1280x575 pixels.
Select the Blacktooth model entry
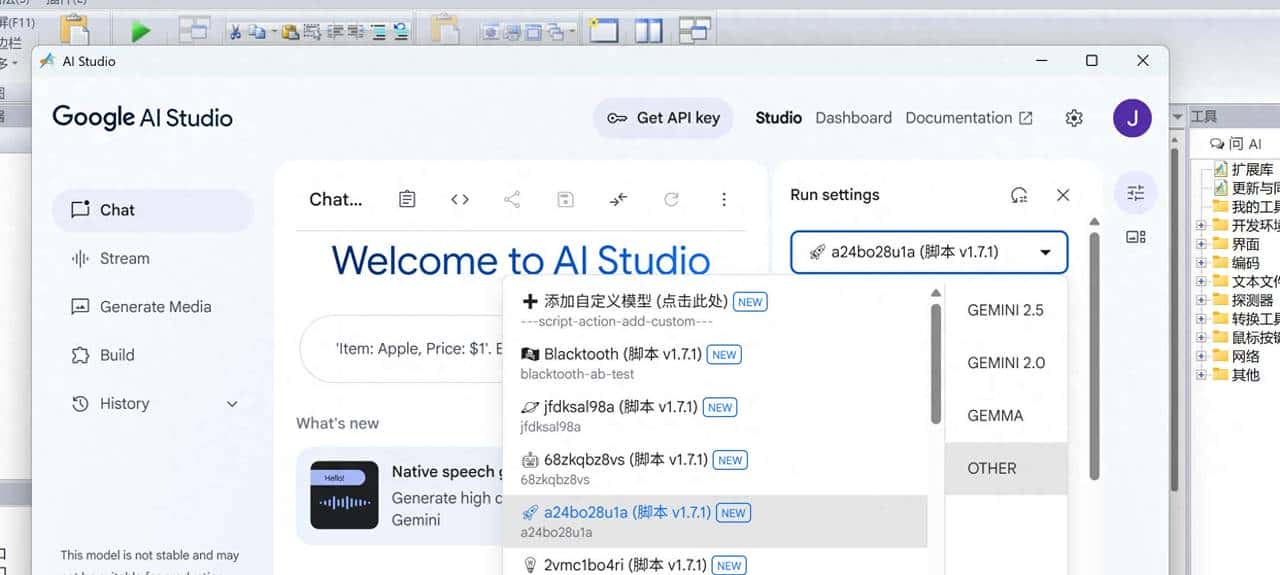tap(715, 362)
